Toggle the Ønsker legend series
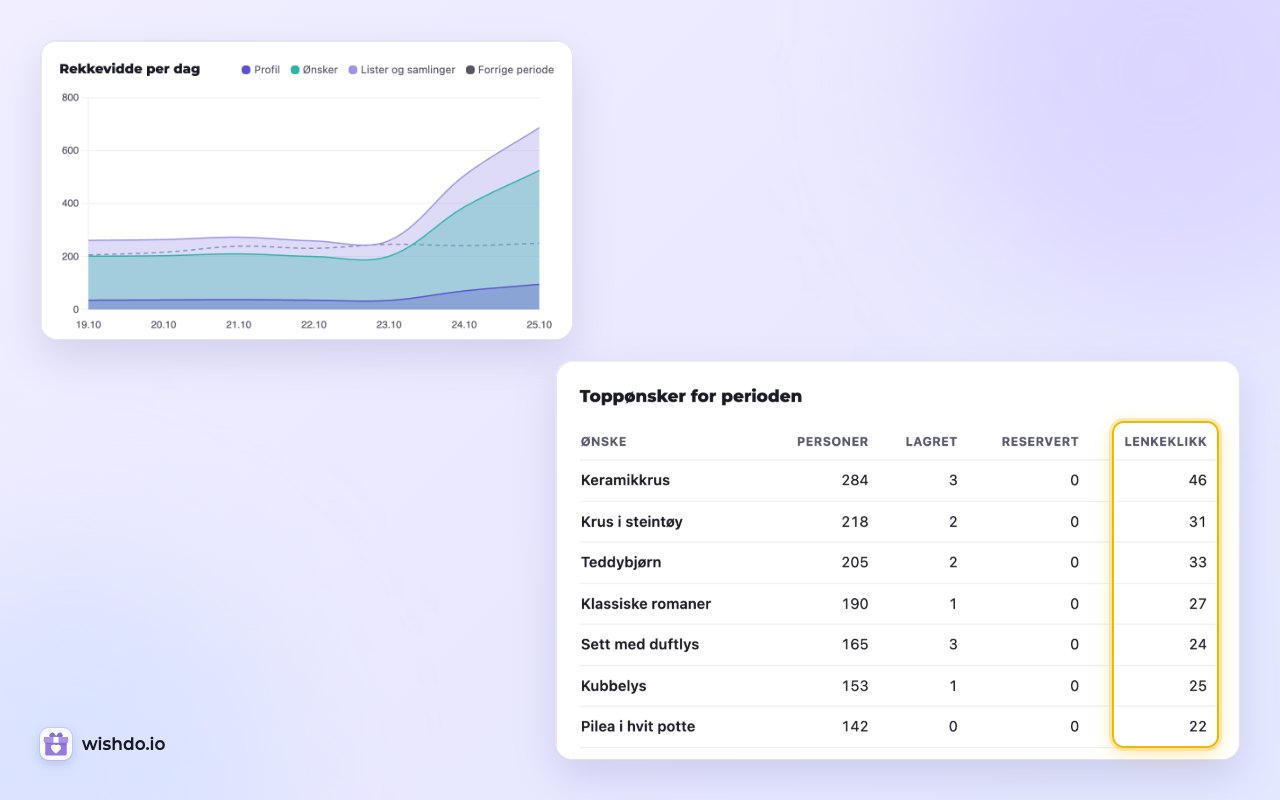This screenshot has height=800, width=1280. point(314,70)
